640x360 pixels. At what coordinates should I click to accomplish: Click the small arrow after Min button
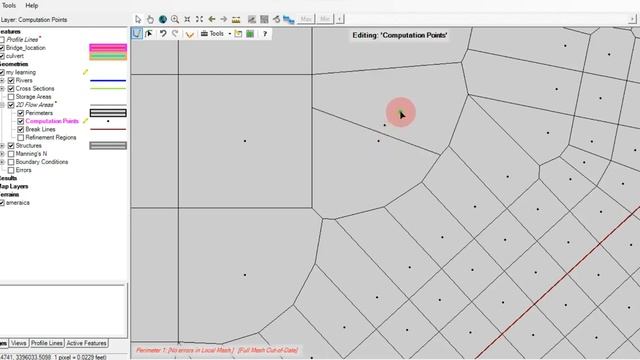(340, 19)
